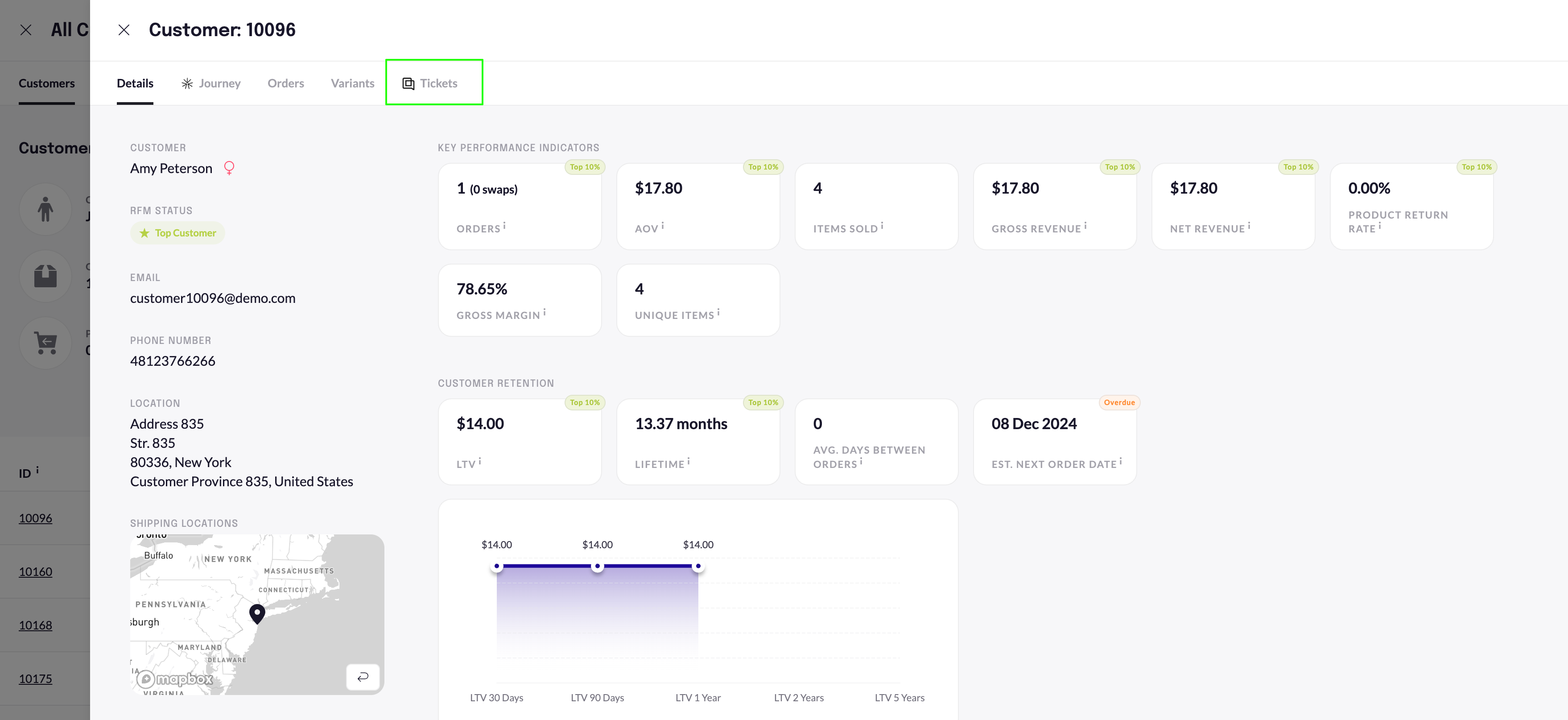The width and height of the screenshot is (1568, 720).
Task: Click the LTV info icon
Action: point(480,461)
